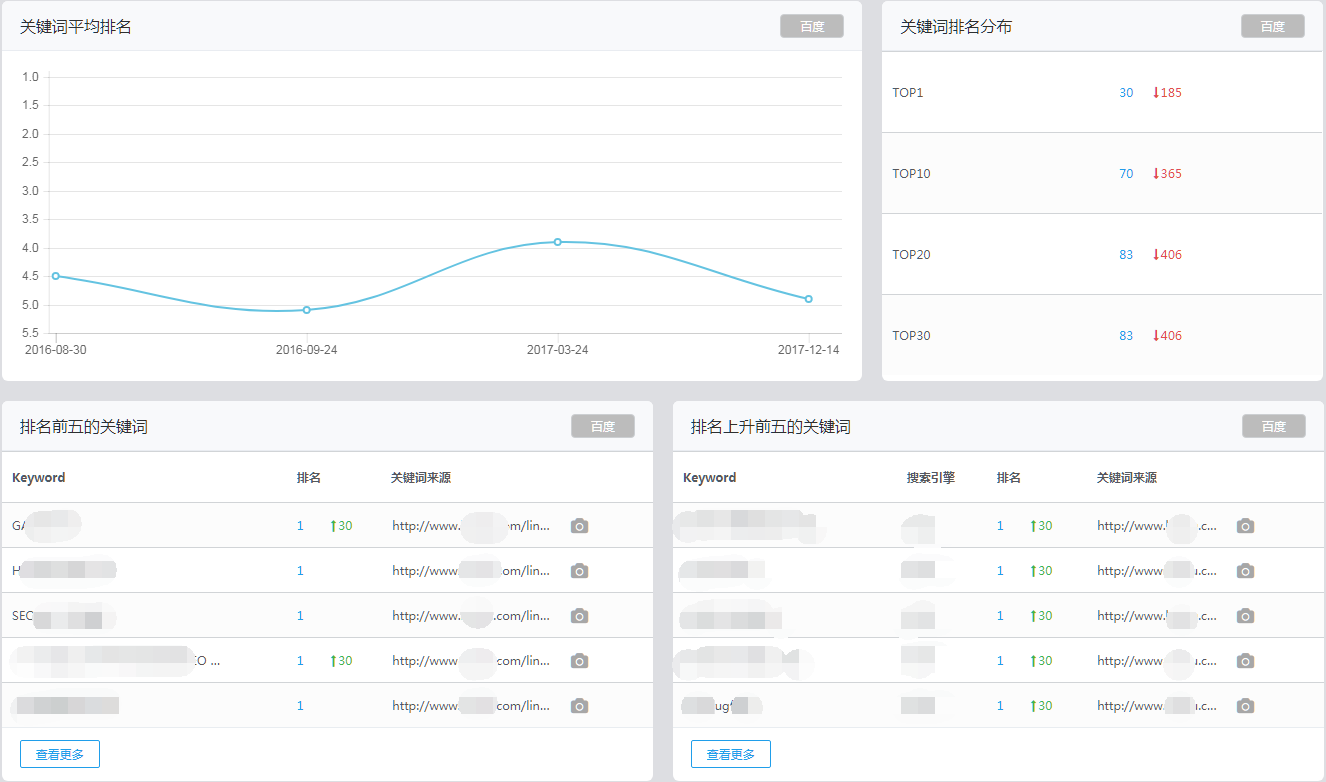Click 关键词来源 column header in rising keywords table
1326x782 pixels.
[x=1126, y=478]
